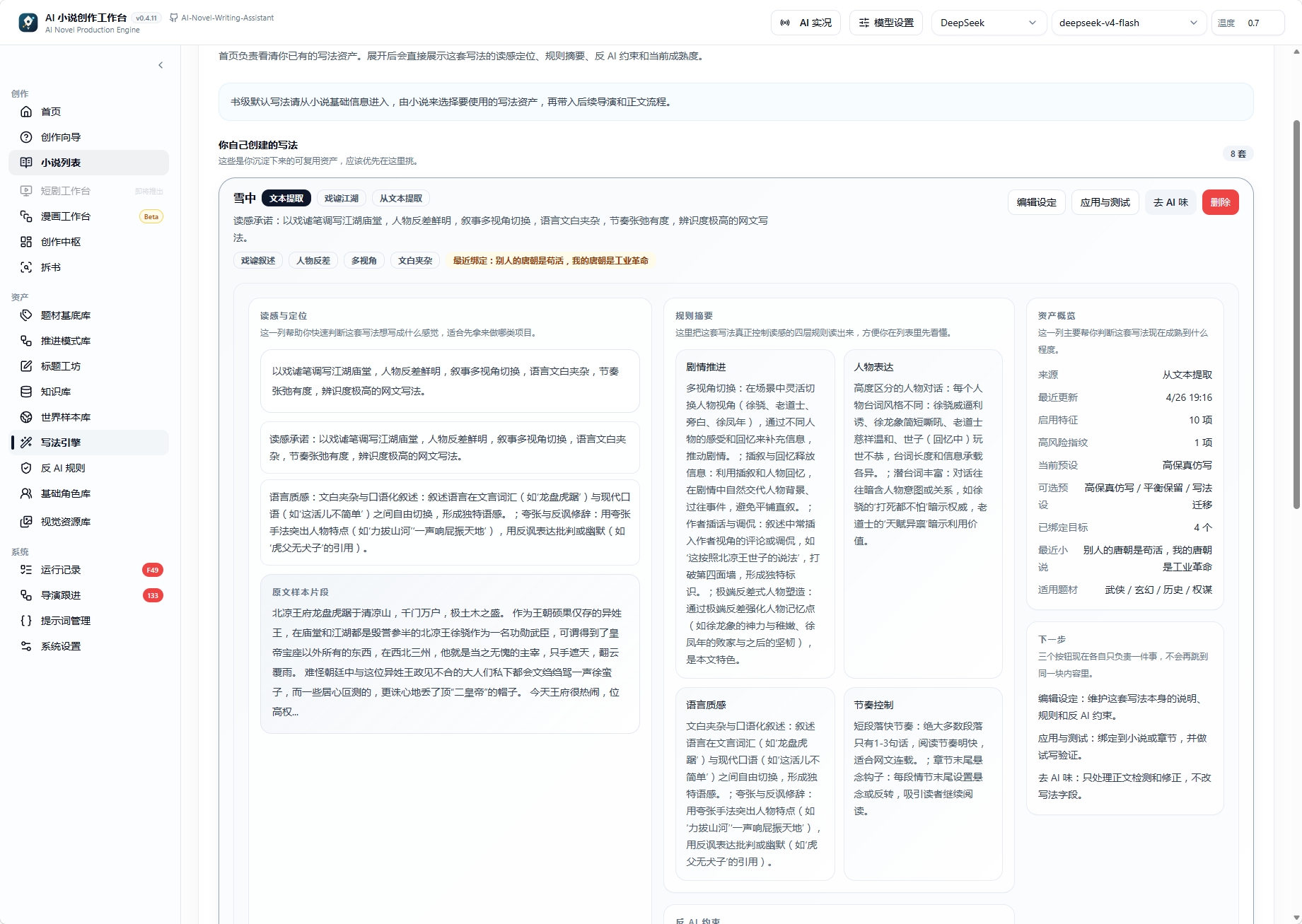Click the 创作中枢 grid icon
Screen dimensions: 1302x924
click(26, 242)
